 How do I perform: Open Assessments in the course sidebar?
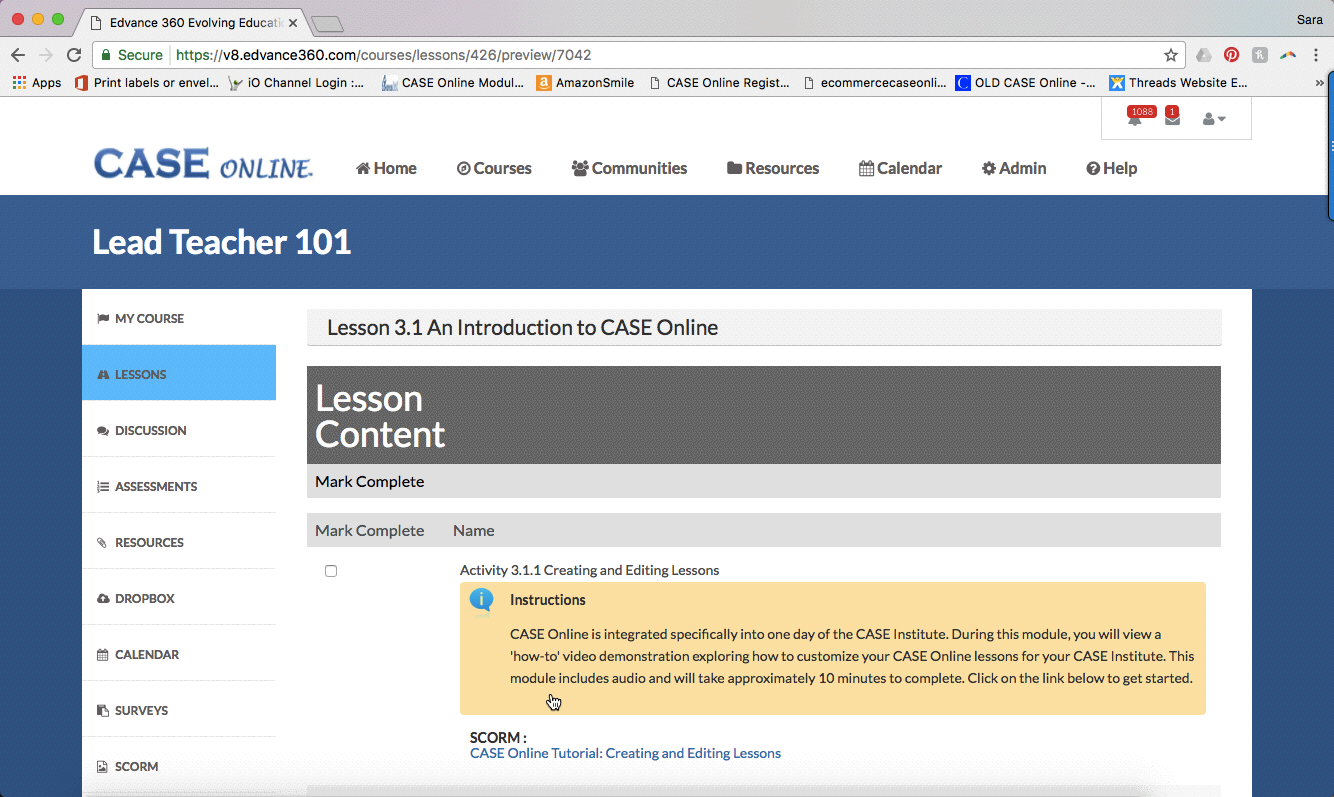point(155,486)
